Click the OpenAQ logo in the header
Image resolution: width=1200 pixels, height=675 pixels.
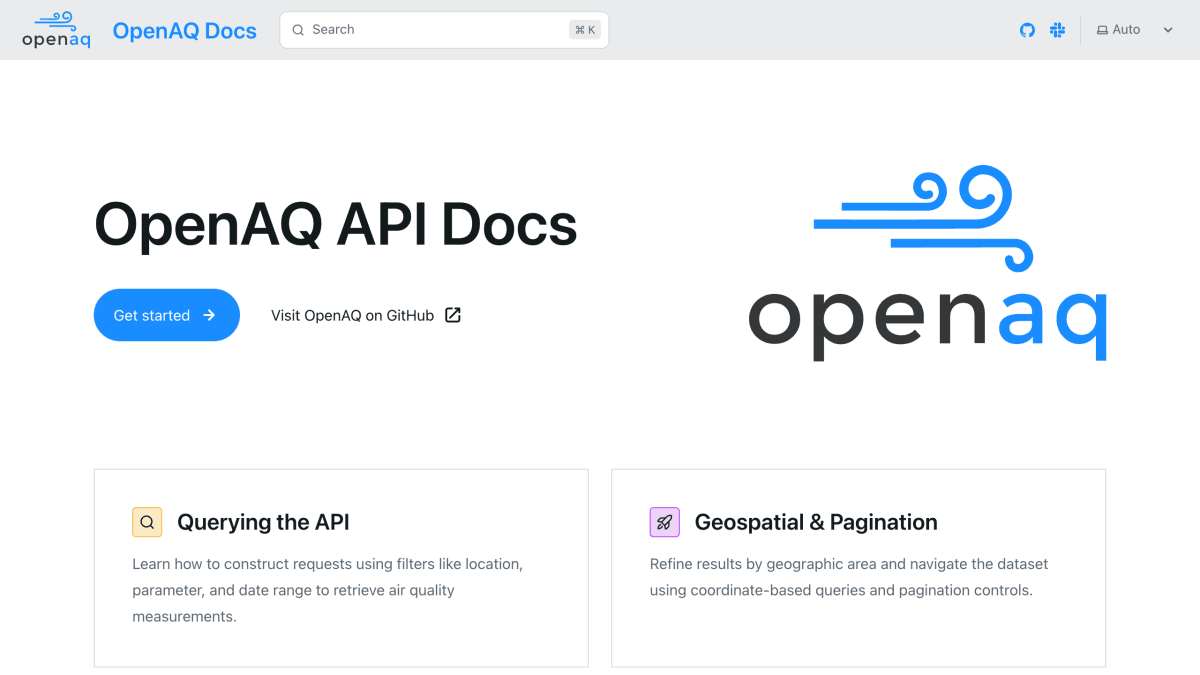pyautogui.click(x=56, y=30)
